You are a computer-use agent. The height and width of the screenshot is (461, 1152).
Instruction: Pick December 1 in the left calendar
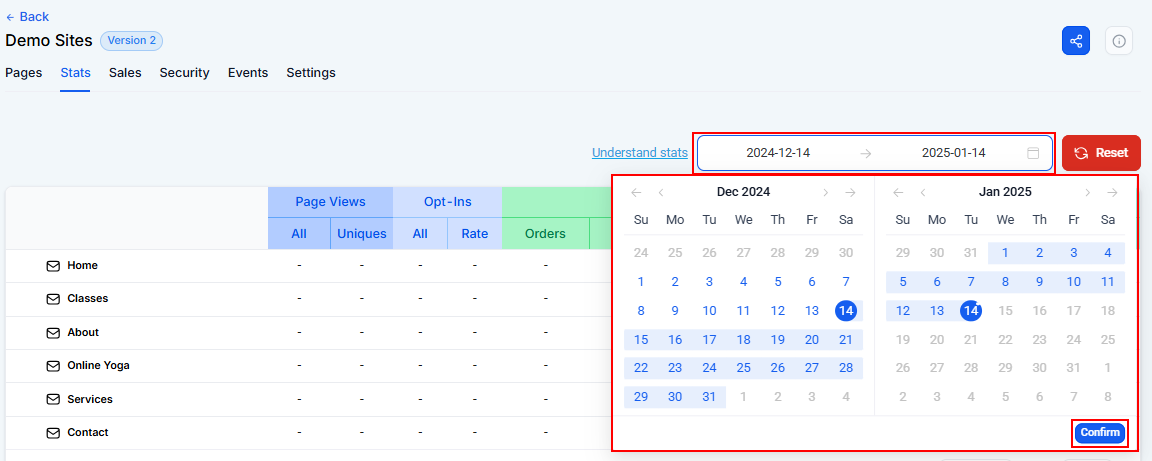click(x=641, y=282)
